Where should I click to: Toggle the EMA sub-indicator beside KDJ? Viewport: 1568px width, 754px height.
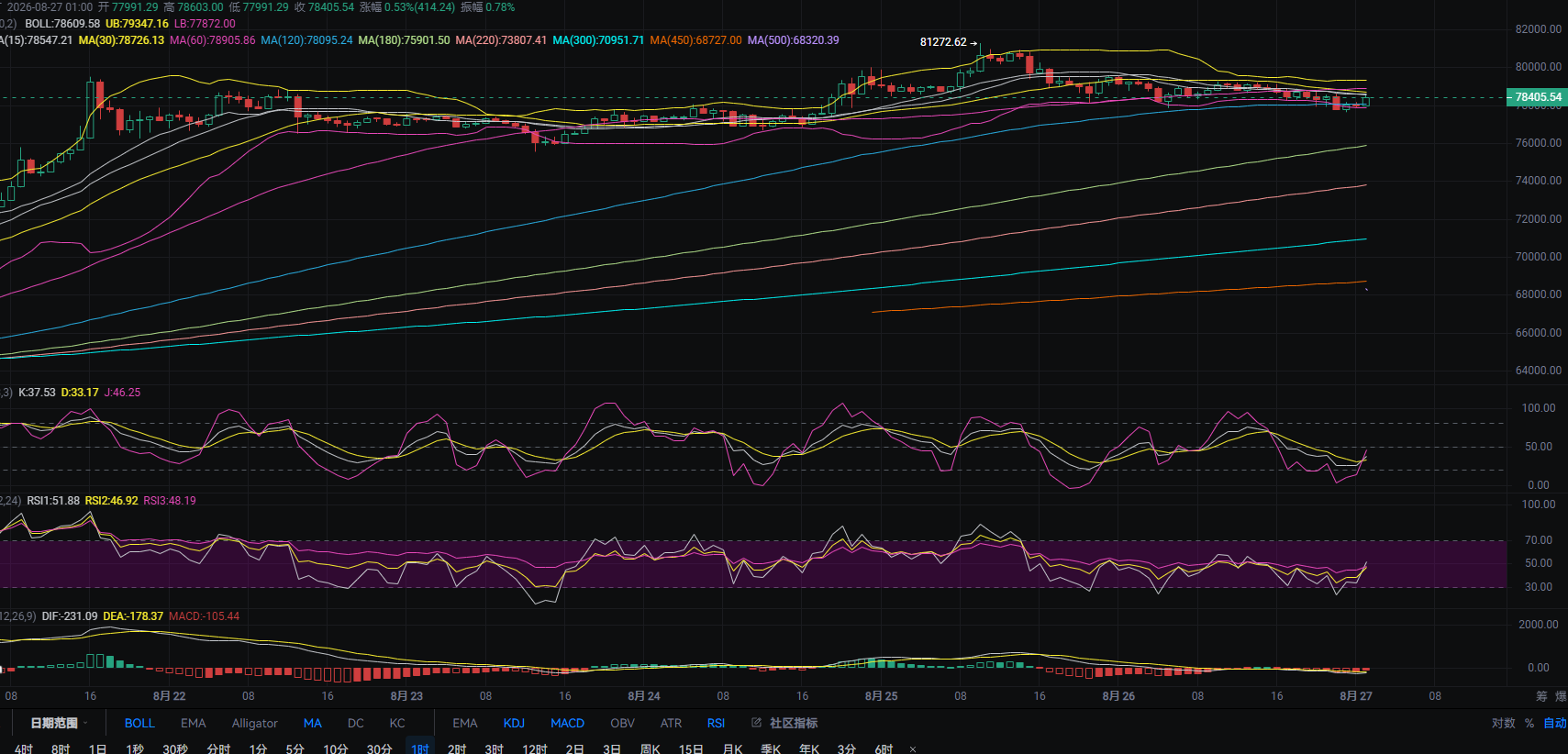[x=465, y=723]
